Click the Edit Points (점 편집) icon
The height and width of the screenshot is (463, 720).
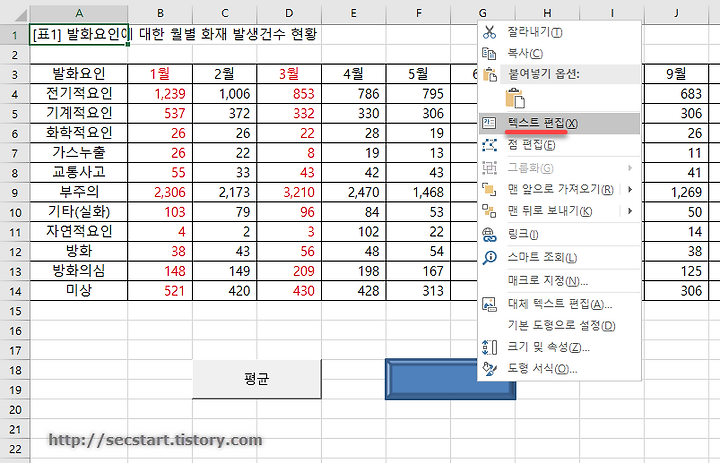(x=489, y=145)
